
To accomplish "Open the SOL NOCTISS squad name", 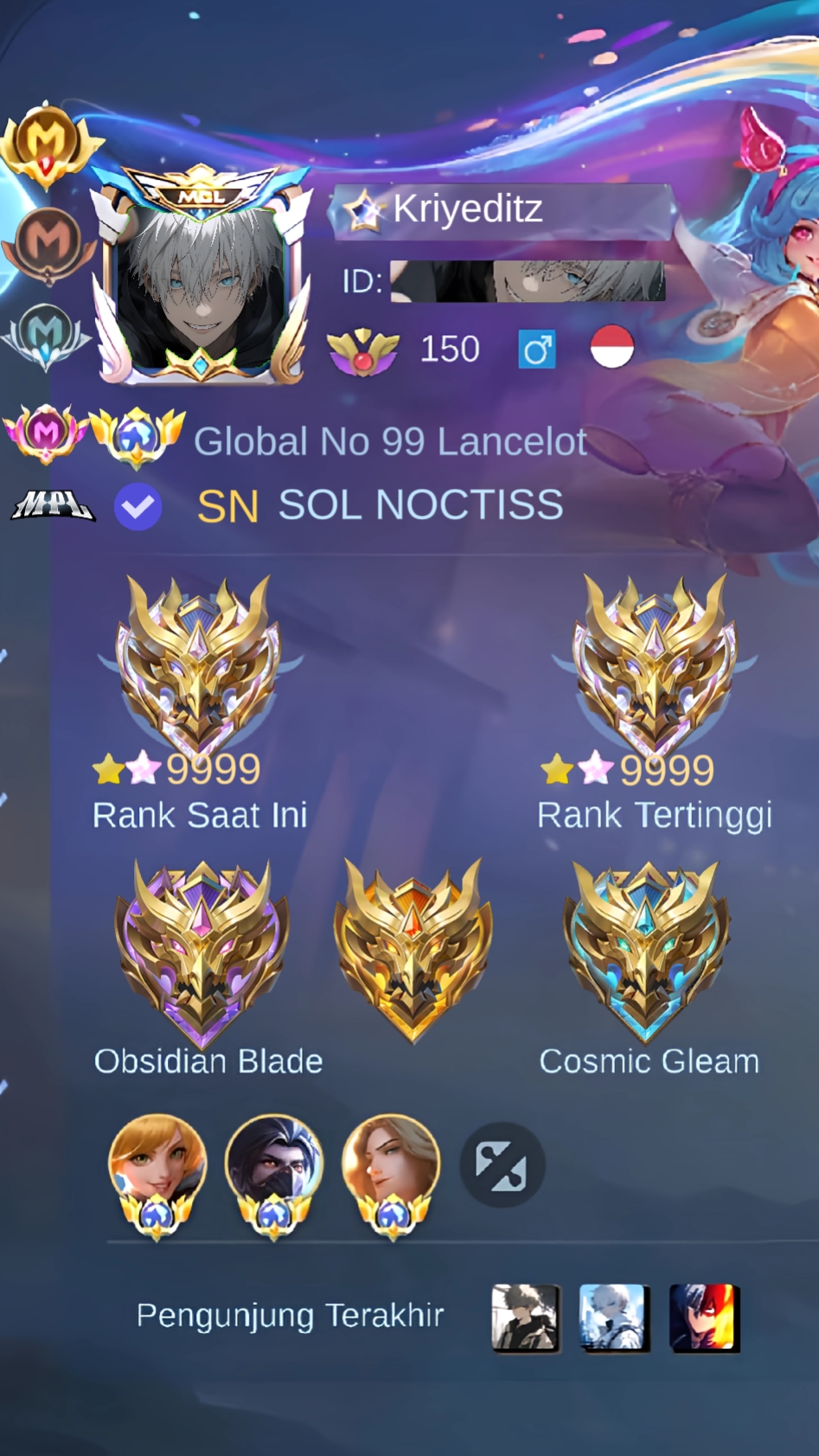I will click(x=420, y=505).
